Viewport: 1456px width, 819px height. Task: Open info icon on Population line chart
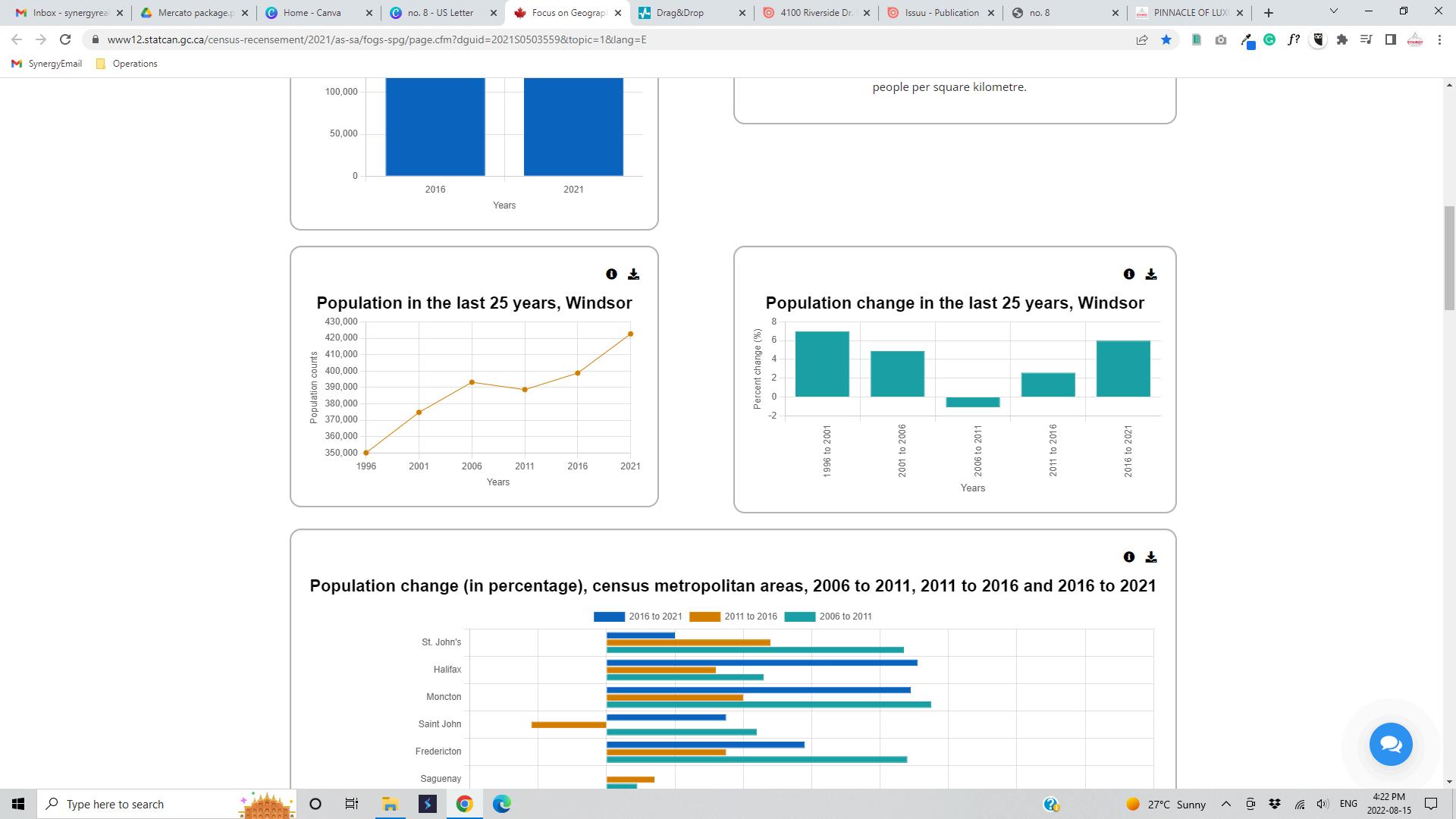pos(611,275)
